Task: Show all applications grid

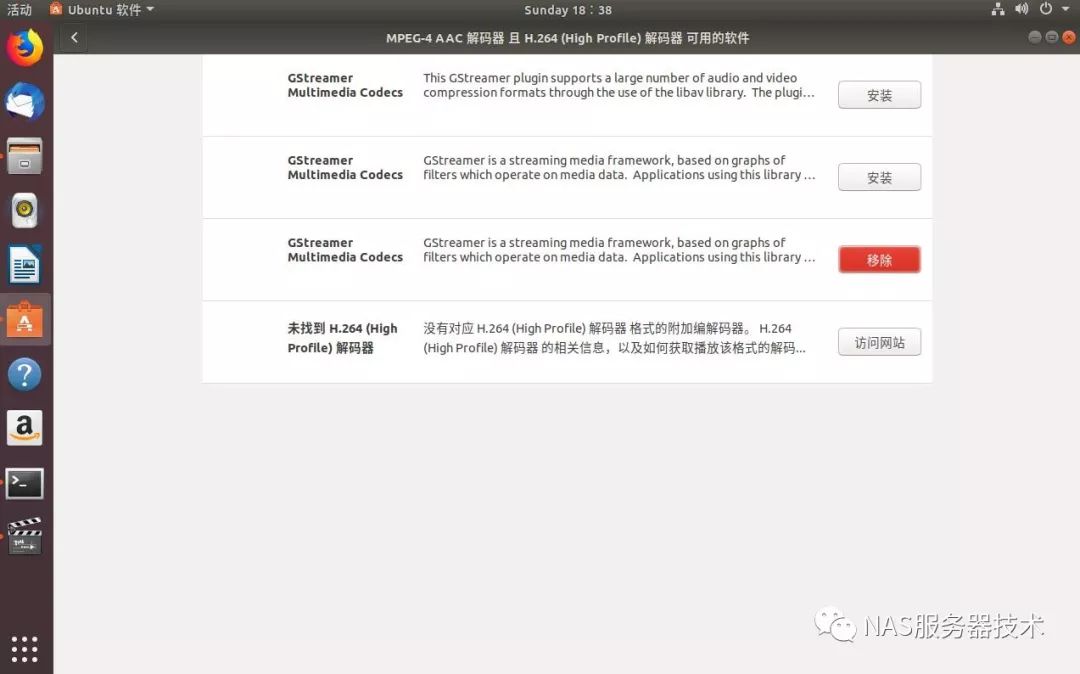Action: tap(25, 649)
